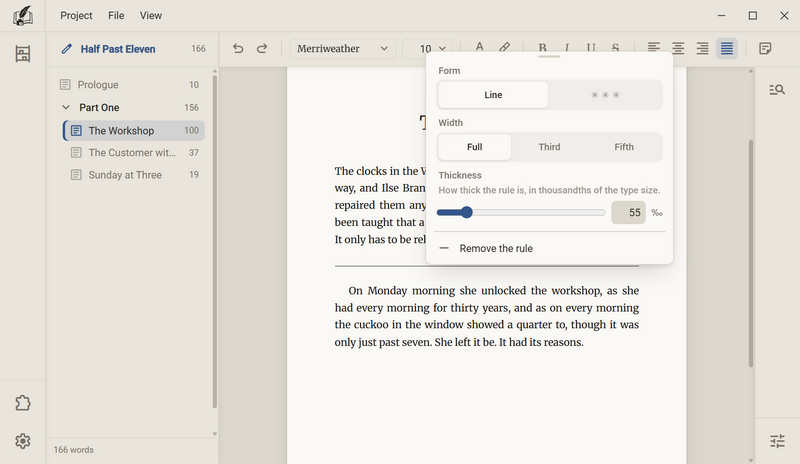Click the redo arrow in toolbar
The height and width of the screenshot is (464, 800).
[x=262, y=48]
